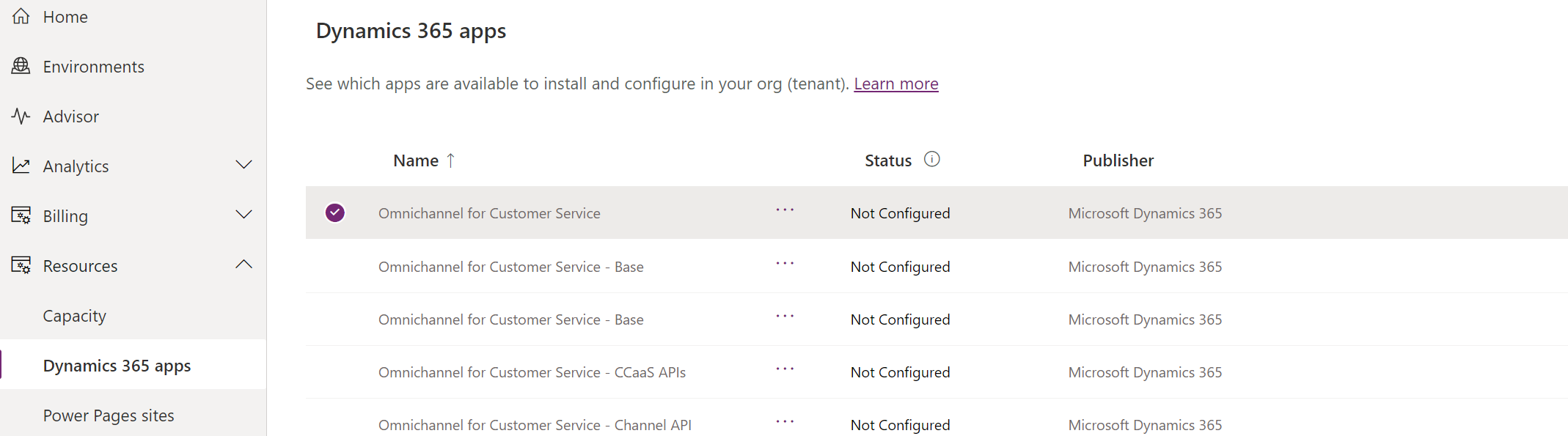This screenshot has height=436, width=1568.
Task: Select the Omnichannel for Customer Service - CCaaS APIs row
Action: tap(532, 372)
